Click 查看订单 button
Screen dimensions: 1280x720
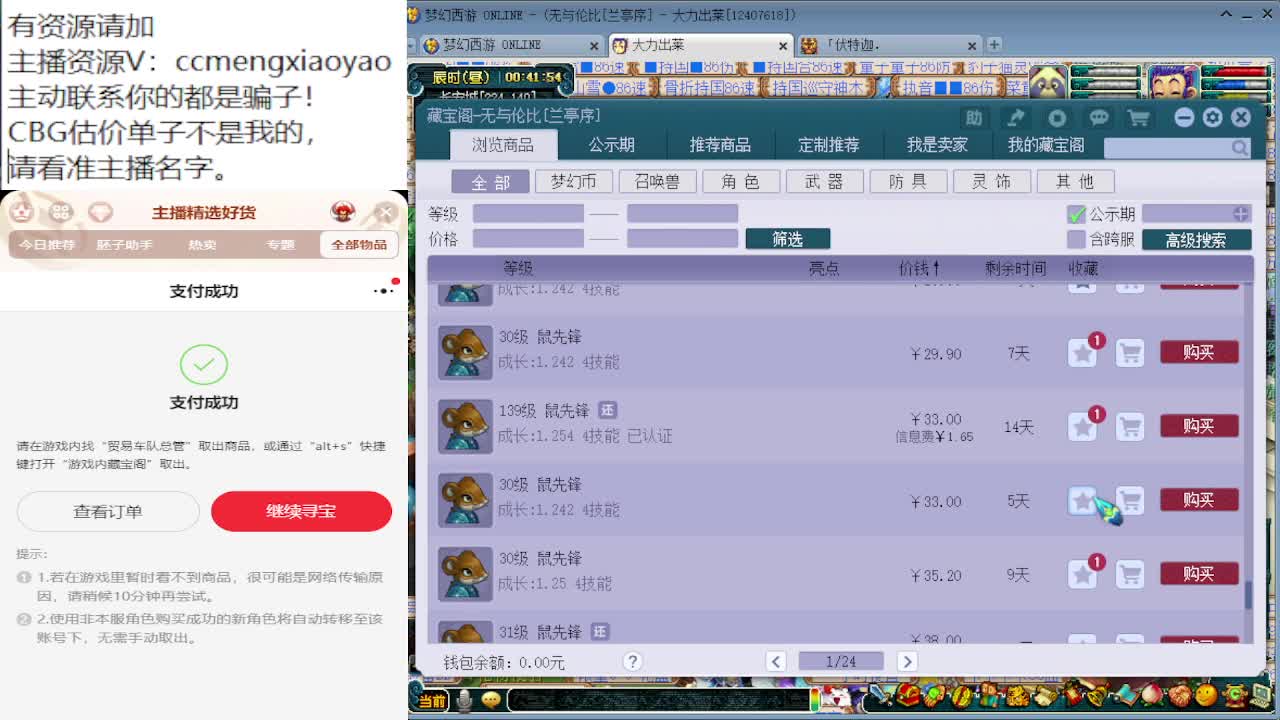pos(108,511)
